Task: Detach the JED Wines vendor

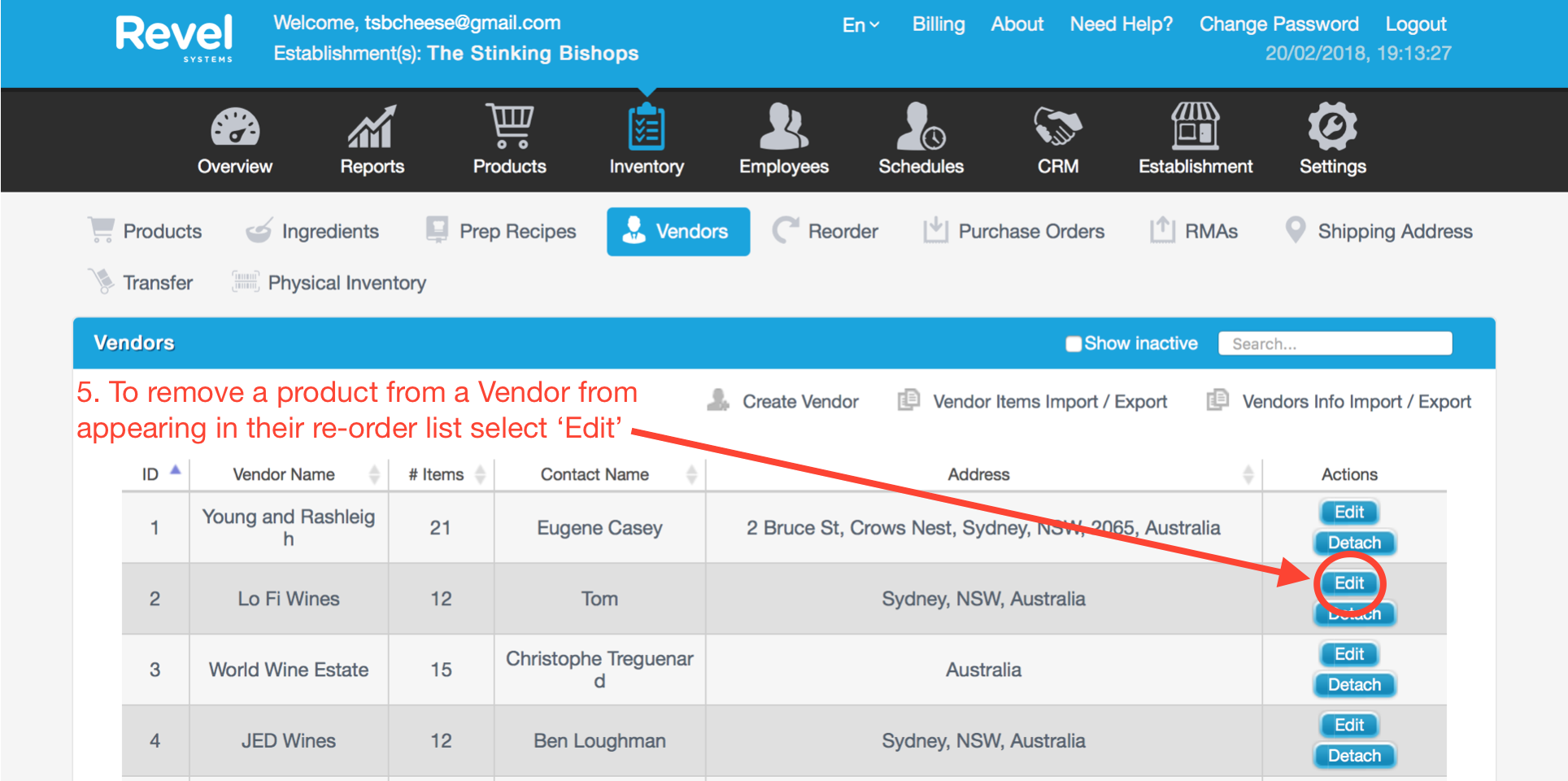Action: [1354, 756]
